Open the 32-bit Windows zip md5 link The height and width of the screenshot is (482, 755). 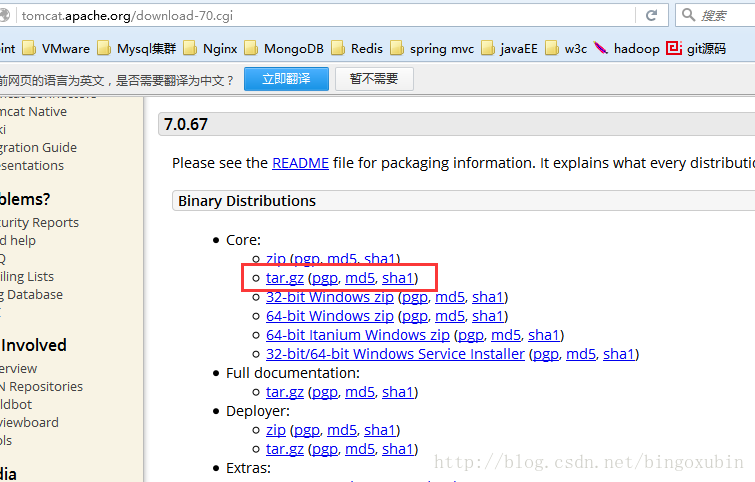(x=450, y=297)
